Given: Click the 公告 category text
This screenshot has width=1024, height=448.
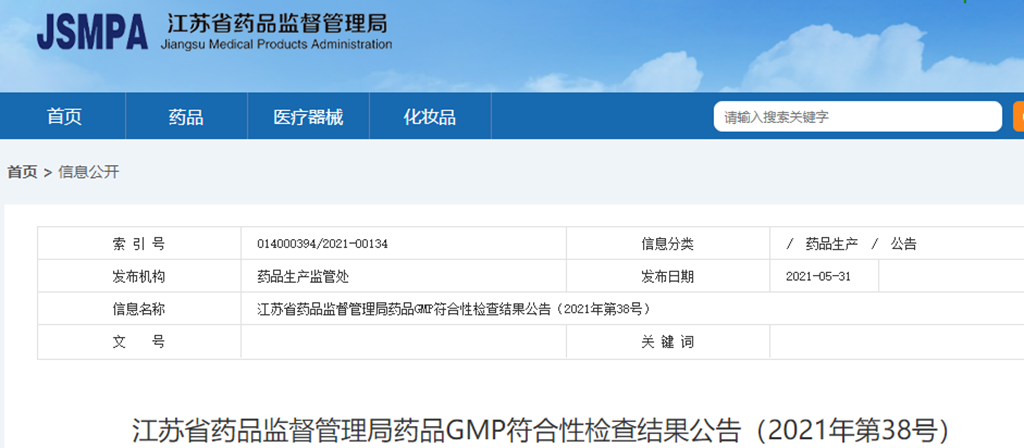Looking at the screenshot, I should point(904,244).
